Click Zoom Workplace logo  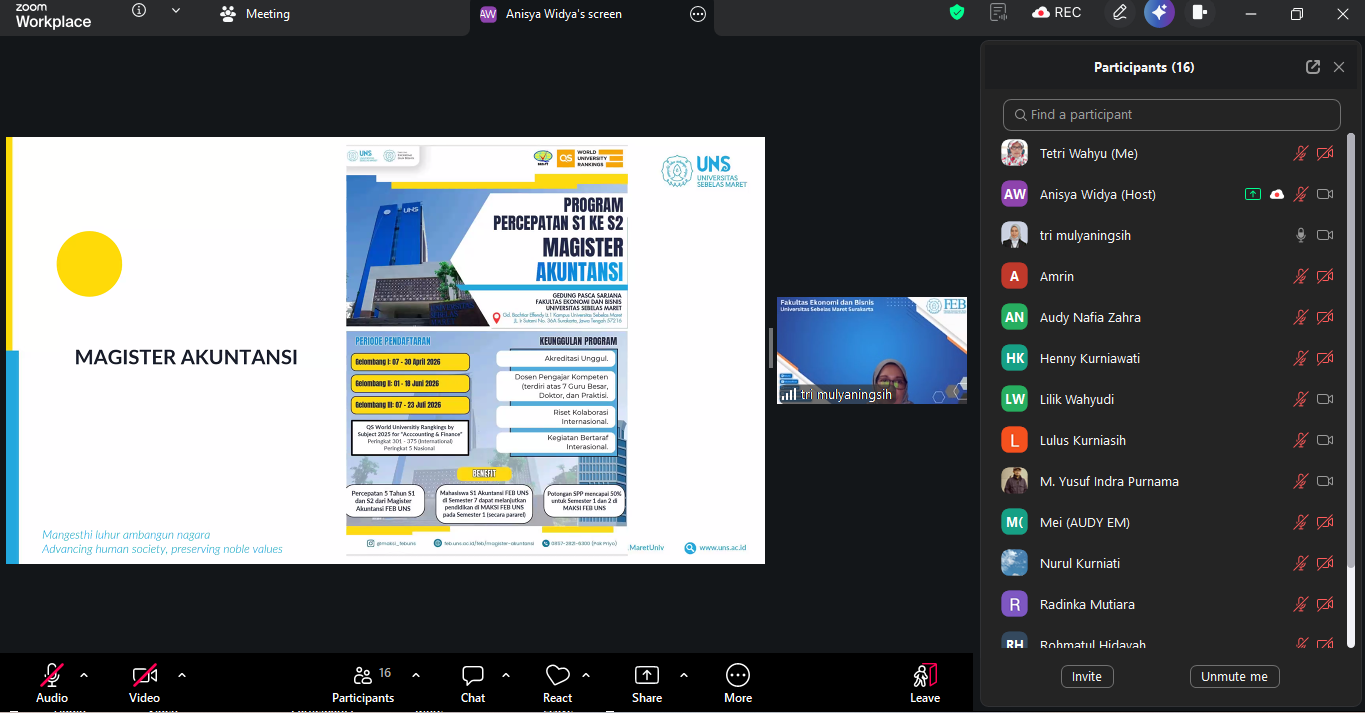click(53, 15)
